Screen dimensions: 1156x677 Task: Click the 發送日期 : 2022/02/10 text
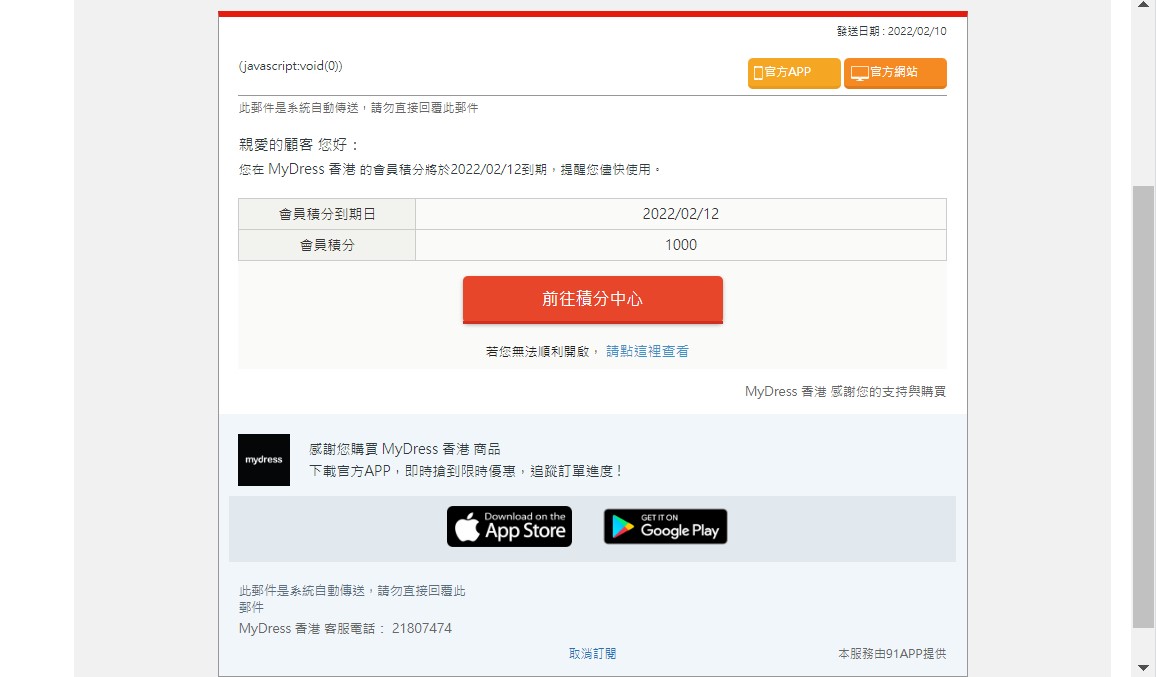[891, 31]
